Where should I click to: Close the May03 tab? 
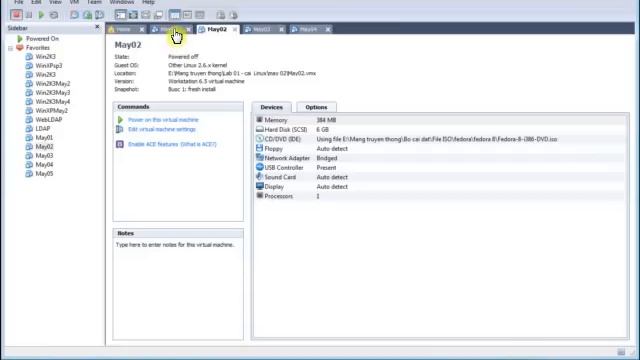click(x=281, y=29)
